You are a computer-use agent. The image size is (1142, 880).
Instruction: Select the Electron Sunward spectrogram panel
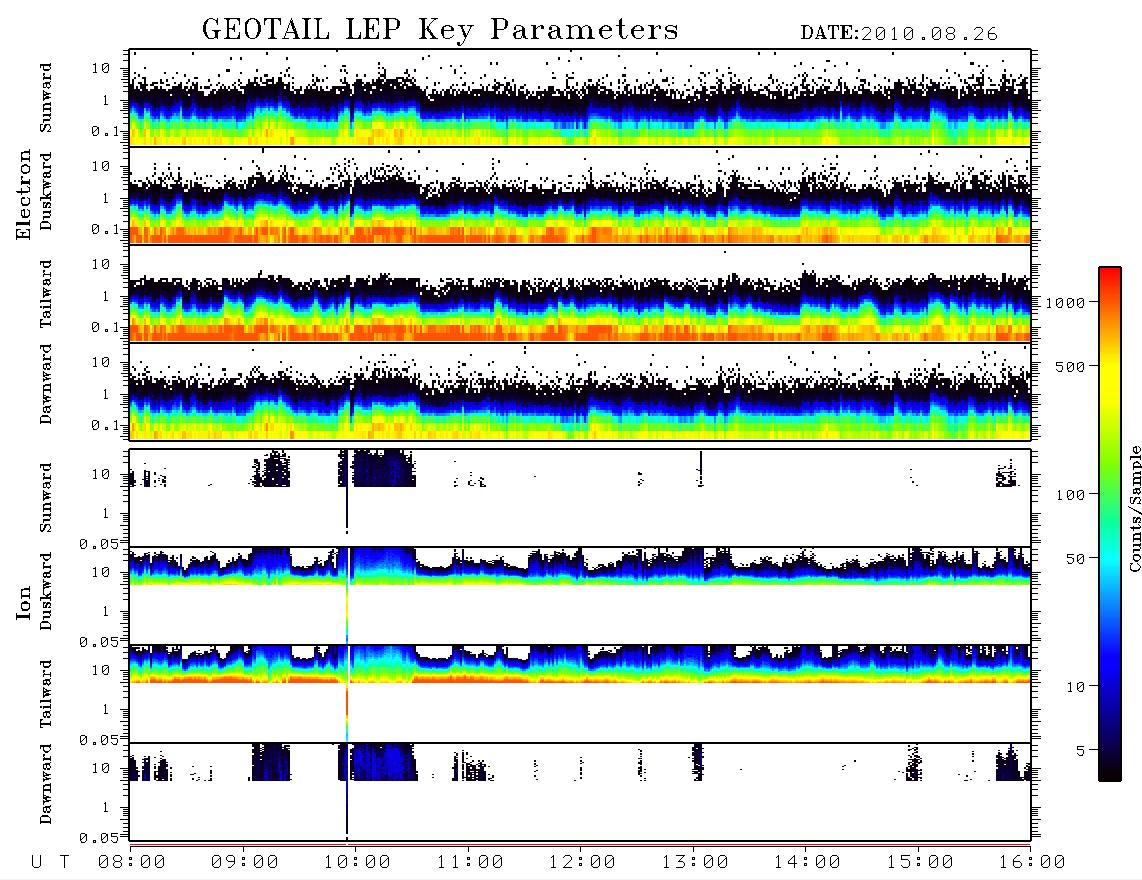click(580, 98)
